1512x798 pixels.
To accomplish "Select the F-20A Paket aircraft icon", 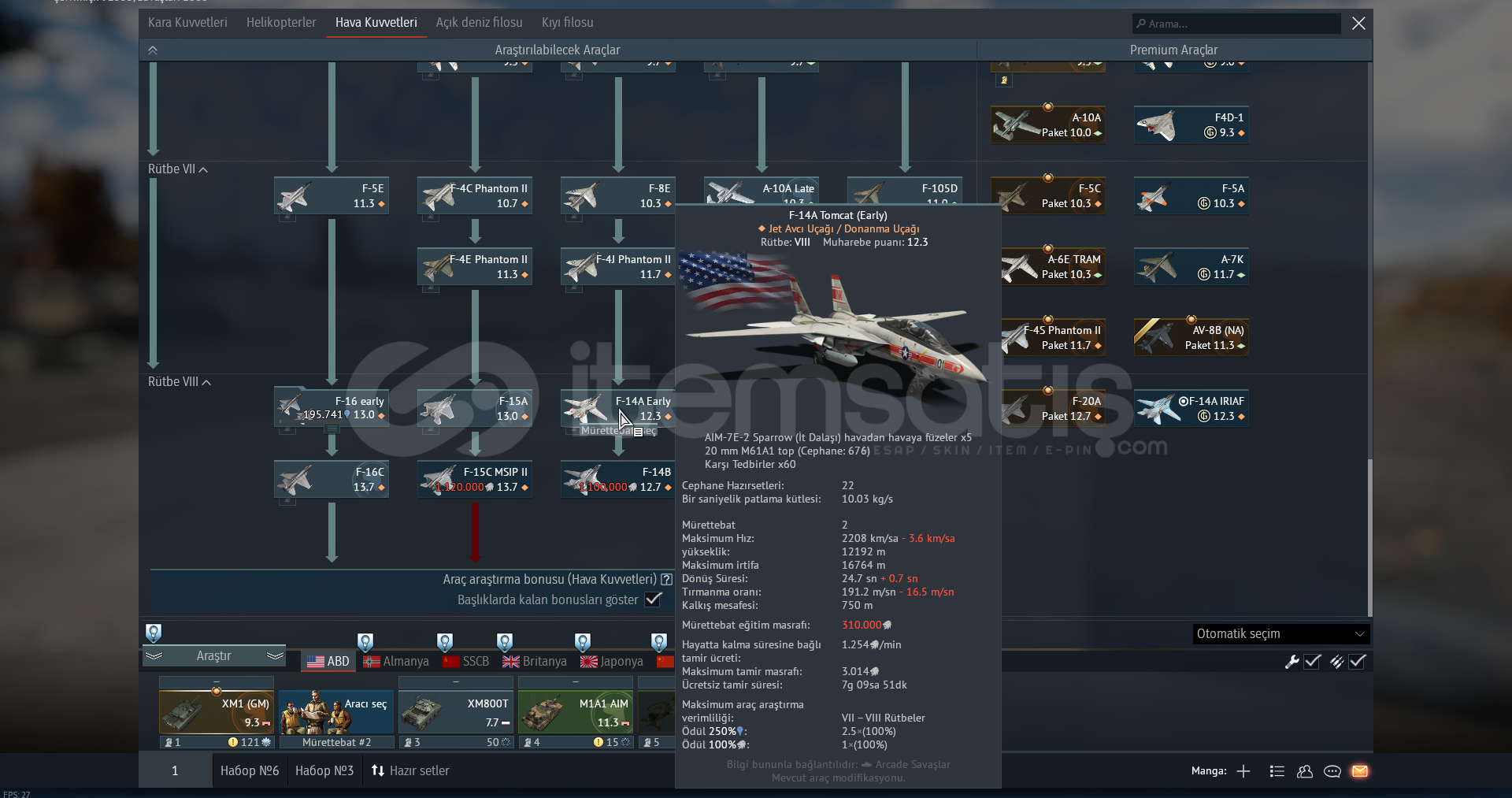I will tap(1053, 408).
